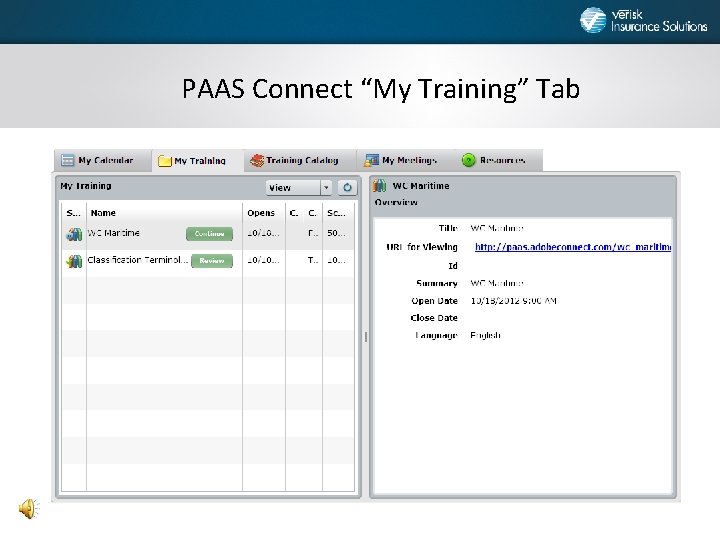Sort by the S... status column header

(x=73, y=213)
